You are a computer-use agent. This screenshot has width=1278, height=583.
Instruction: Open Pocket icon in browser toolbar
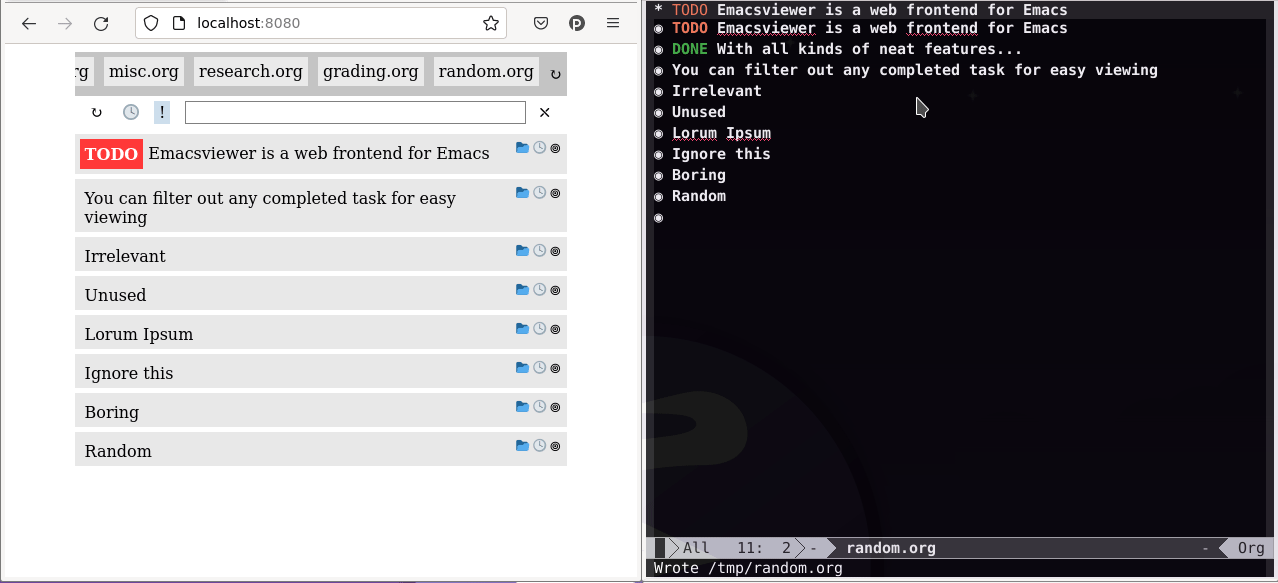pos(540,23)
